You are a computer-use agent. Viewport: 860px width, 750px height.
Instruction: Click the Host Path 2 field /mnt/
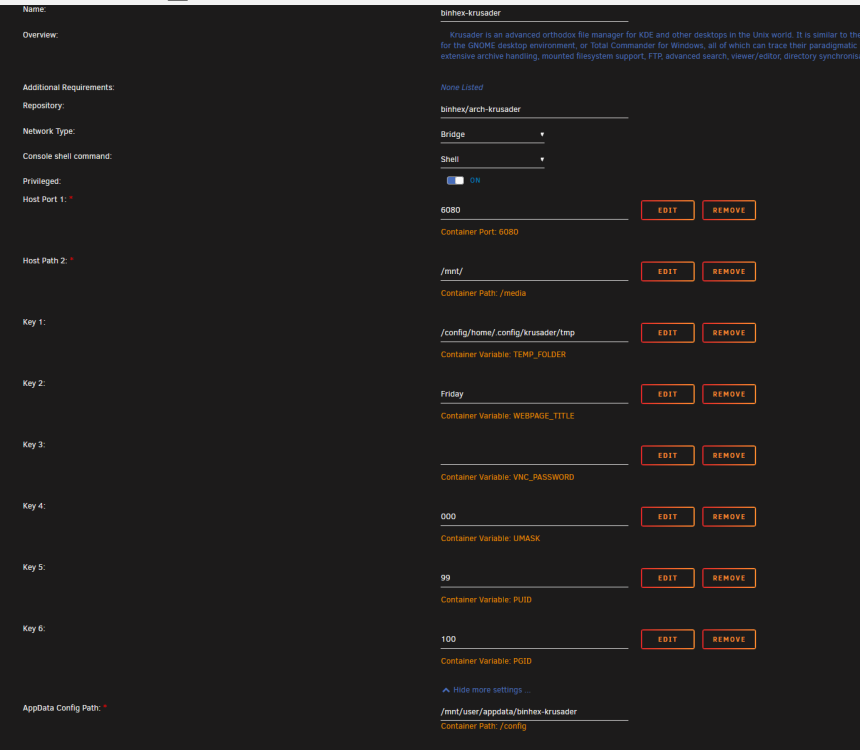click(534, 272)
